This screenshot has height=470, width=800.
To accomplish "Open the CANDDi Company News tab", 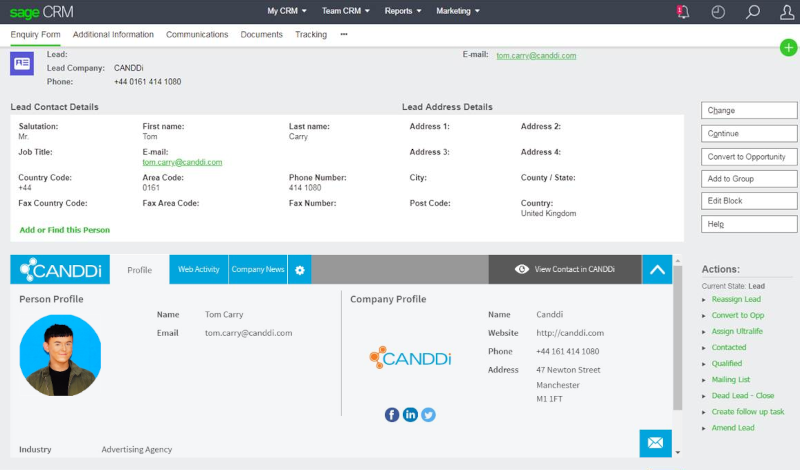I will click(x=258, y=269).
